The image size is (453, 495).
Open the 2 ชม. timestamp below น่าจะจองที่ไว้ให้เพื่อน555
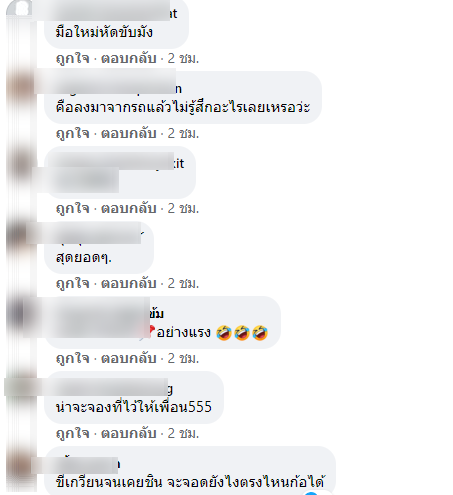click(x=183, y=433)
